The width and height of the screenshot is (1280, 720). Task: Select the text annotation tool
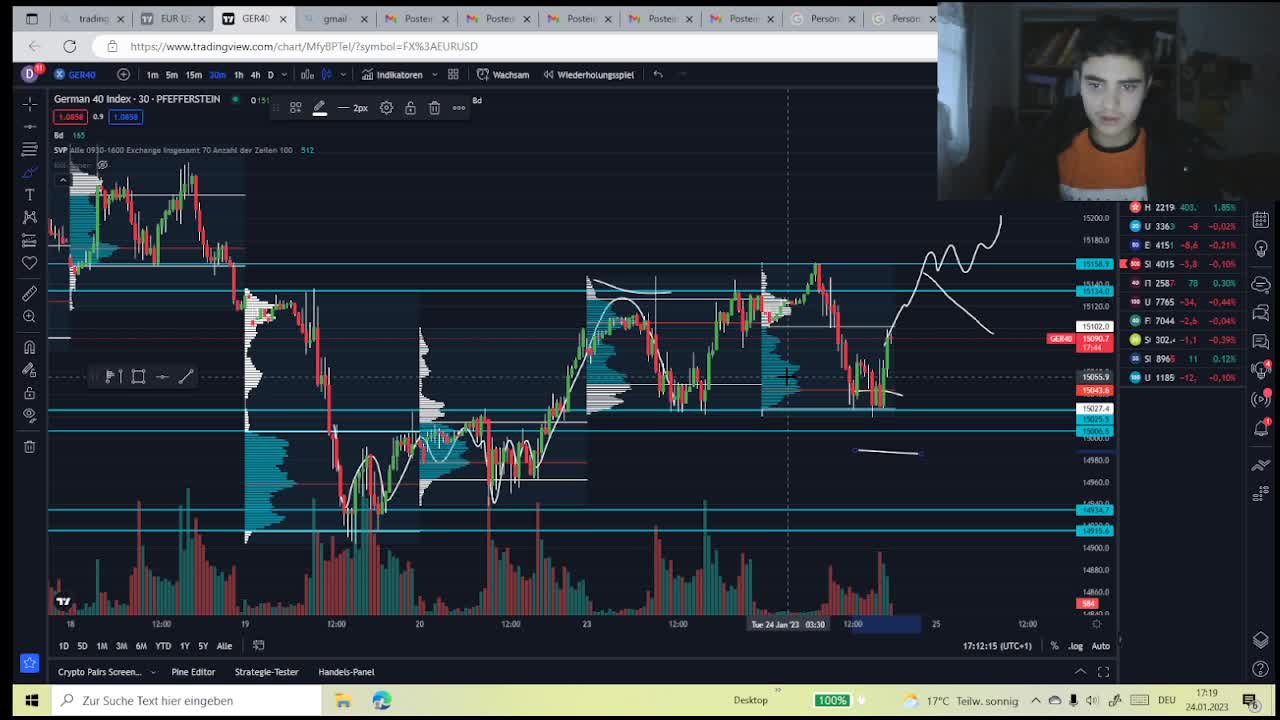(29, 194)
